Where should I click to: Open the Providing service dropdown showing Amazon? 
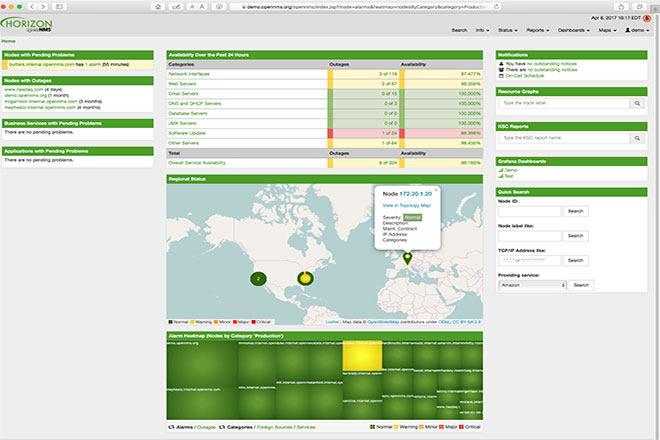(x=532, y=285)
